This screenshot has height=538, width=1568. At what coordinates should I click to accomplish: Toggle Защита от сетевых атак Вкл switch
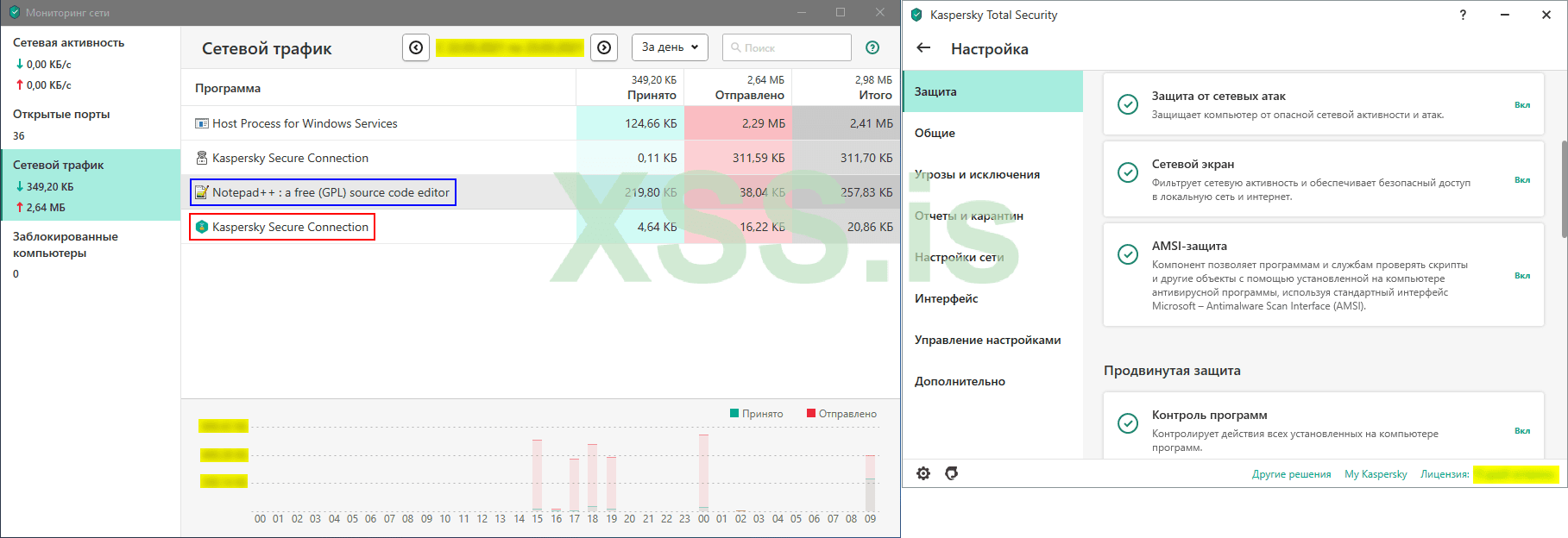(x=1522, y=105)
